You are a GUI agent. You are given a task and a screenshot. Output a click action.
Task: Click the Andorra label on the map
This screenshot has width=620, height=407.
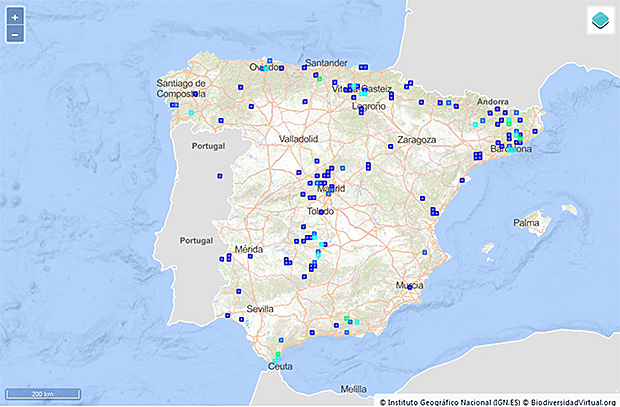492,102
